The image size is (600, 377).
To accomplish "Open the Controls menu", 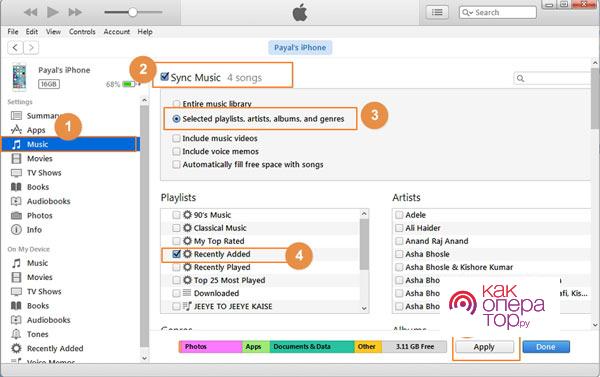I will click(82, 32).
